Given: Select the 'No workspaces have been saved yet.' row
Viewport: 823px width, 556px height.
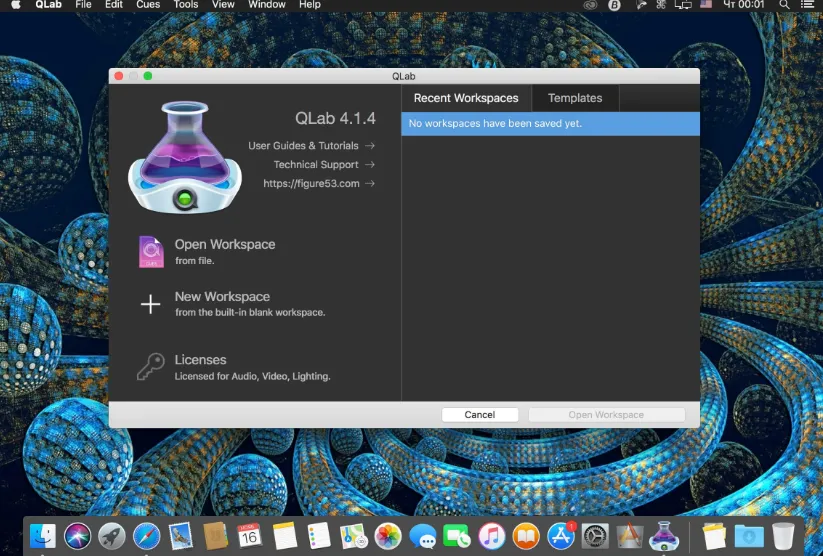Looking at the screenshot, I should (x=550, y=124).
